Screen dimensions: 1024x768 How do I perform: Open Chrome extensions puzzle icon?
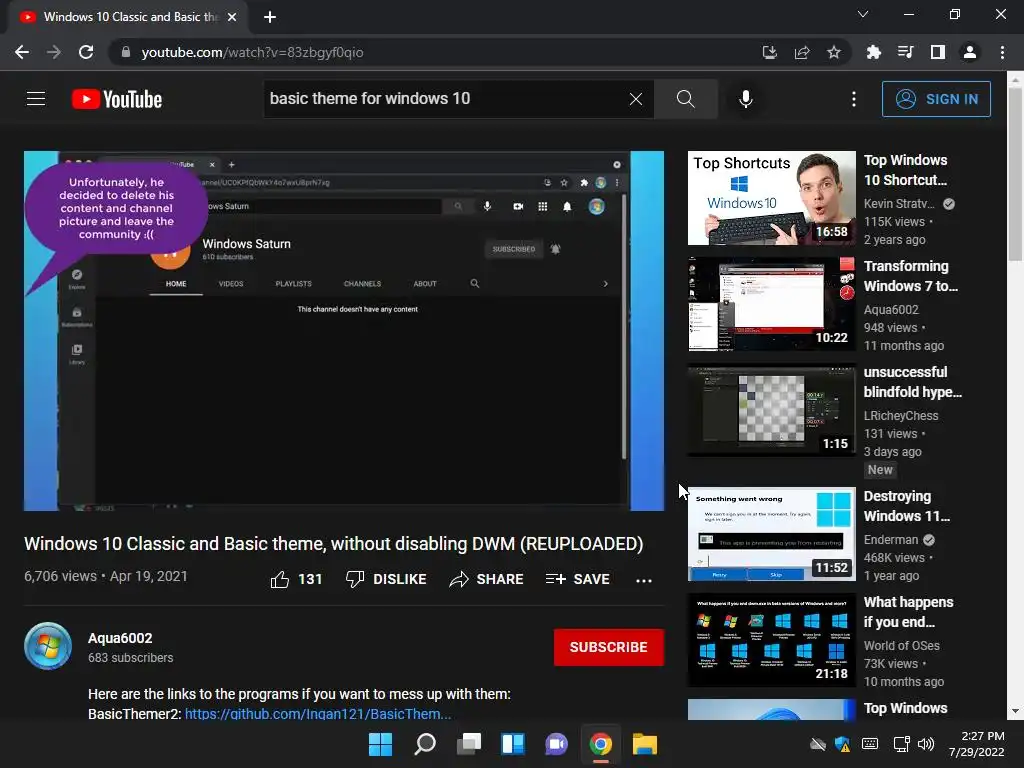pyautogui.click(x=873, y=52)
